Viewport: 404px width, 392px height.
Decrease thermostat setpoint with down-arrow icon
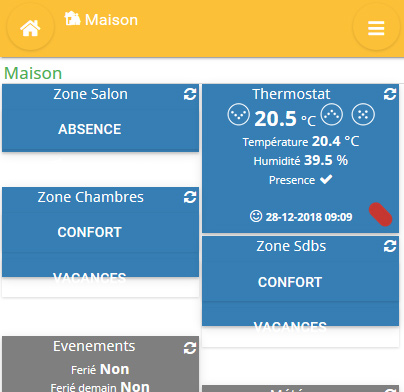(x=239, y=114)
